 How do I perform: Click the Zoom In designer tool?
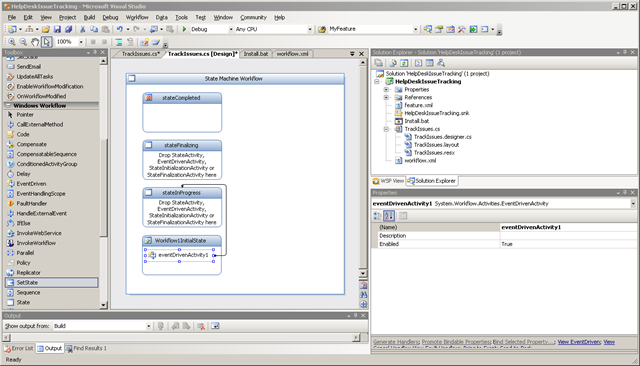coord(12,42)
